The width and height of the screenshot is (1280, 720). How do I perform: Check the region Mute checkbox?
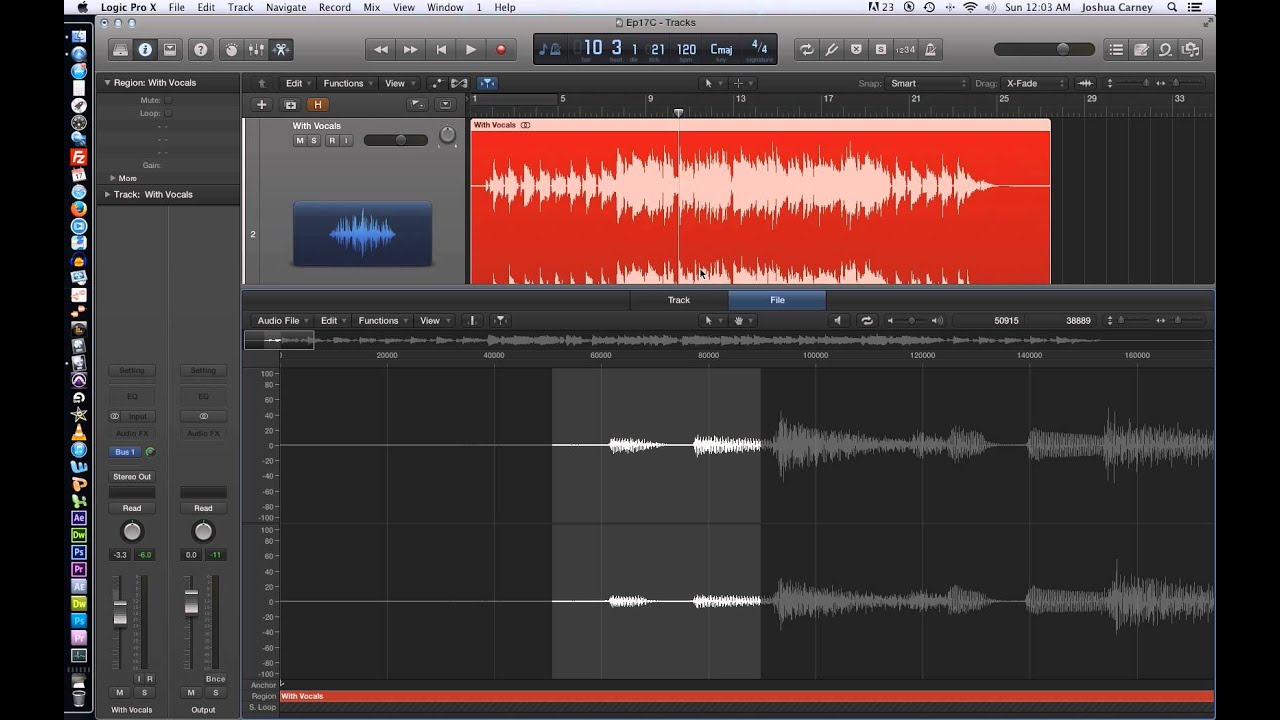(168, 100)
